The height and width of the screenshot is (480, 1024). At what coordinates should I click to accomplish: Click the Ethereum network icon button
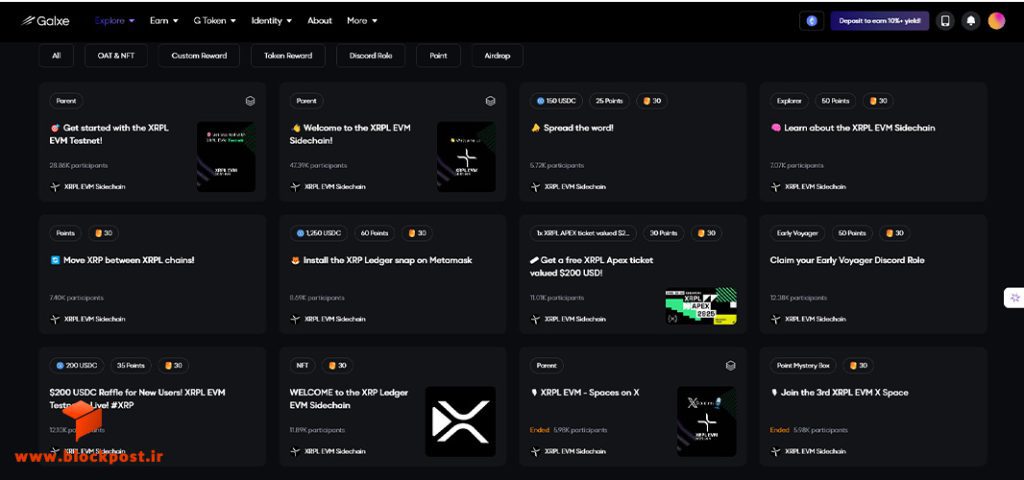pyautogui.click(x=812, y=21)
